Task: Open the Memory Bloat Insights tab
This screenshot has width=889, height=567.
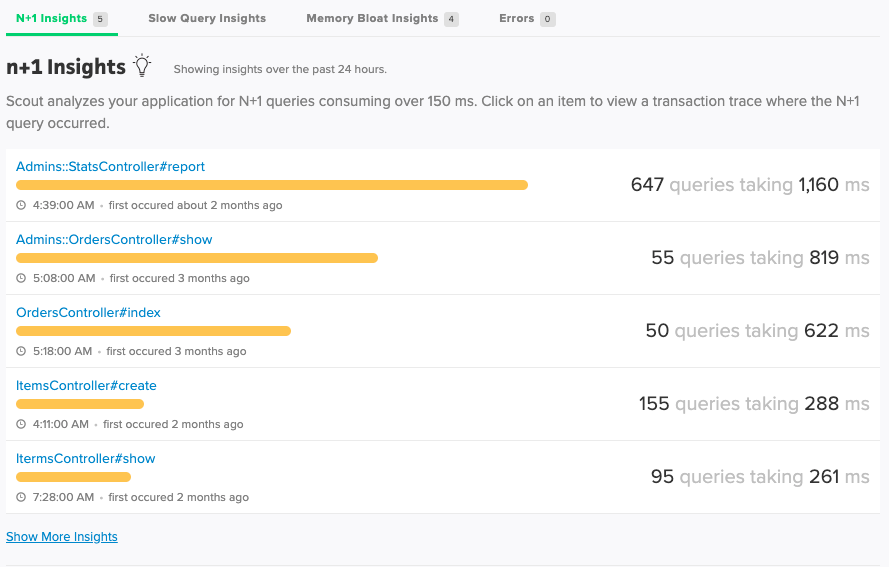Action: point(372,18)
